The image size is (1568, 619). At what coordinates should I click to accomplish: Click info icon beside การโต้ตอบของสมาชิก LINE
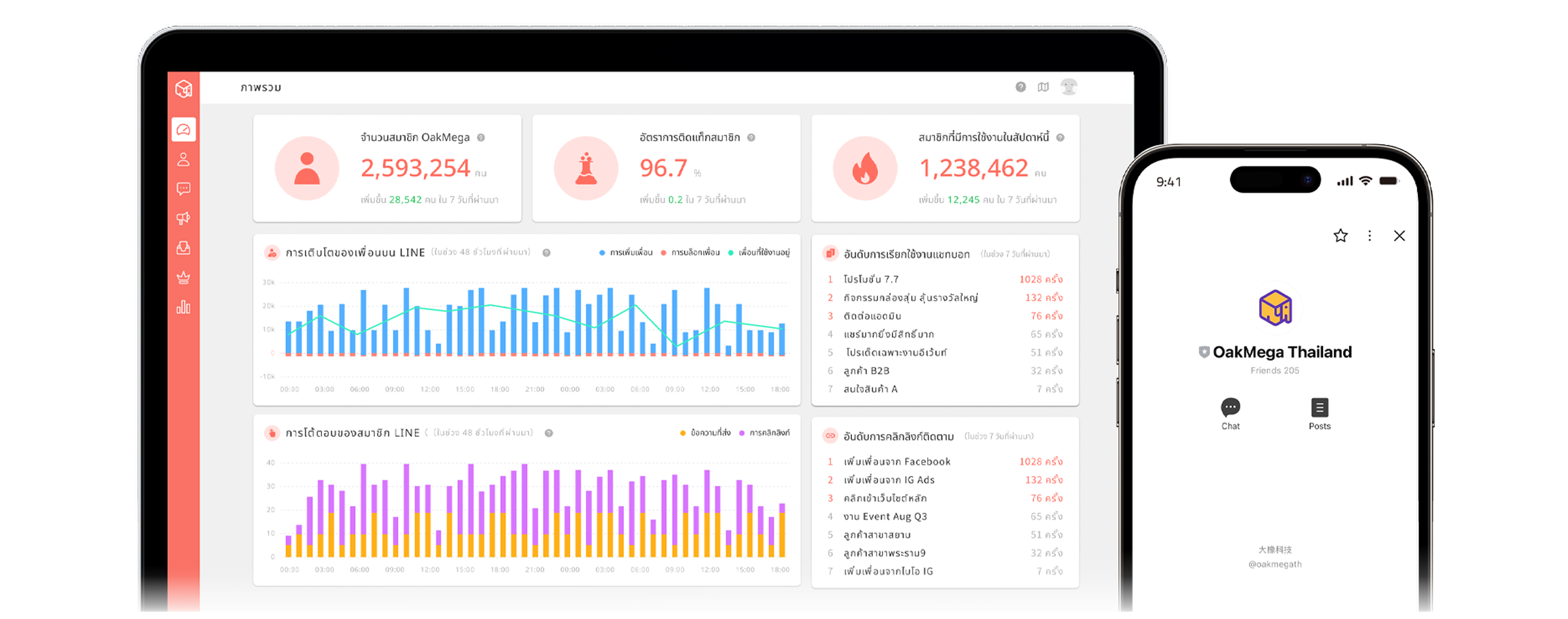click(549, 433)
